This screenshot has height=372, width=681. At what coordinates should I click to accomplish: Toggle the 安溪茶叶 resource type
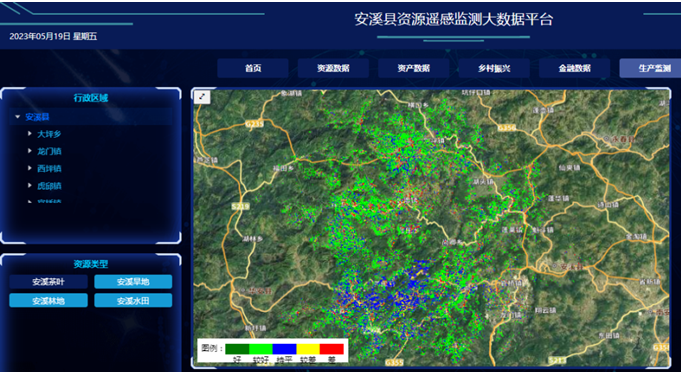pos(48,282)
